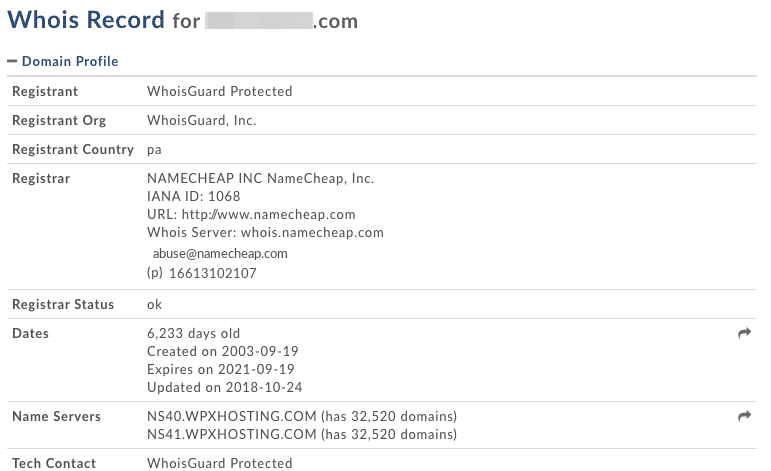Click the registrant country value pa
This screenshot has width=771, height=471.
click(x=154, y=150)
